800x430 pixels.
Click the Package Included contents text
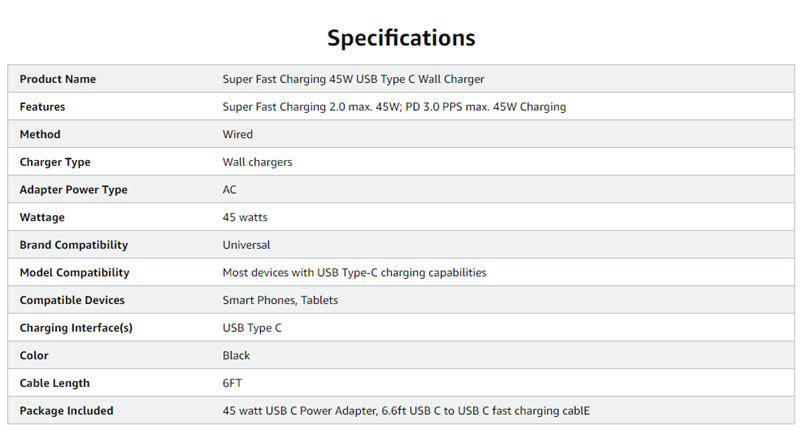pyautogui.click(x=406, y=411)
